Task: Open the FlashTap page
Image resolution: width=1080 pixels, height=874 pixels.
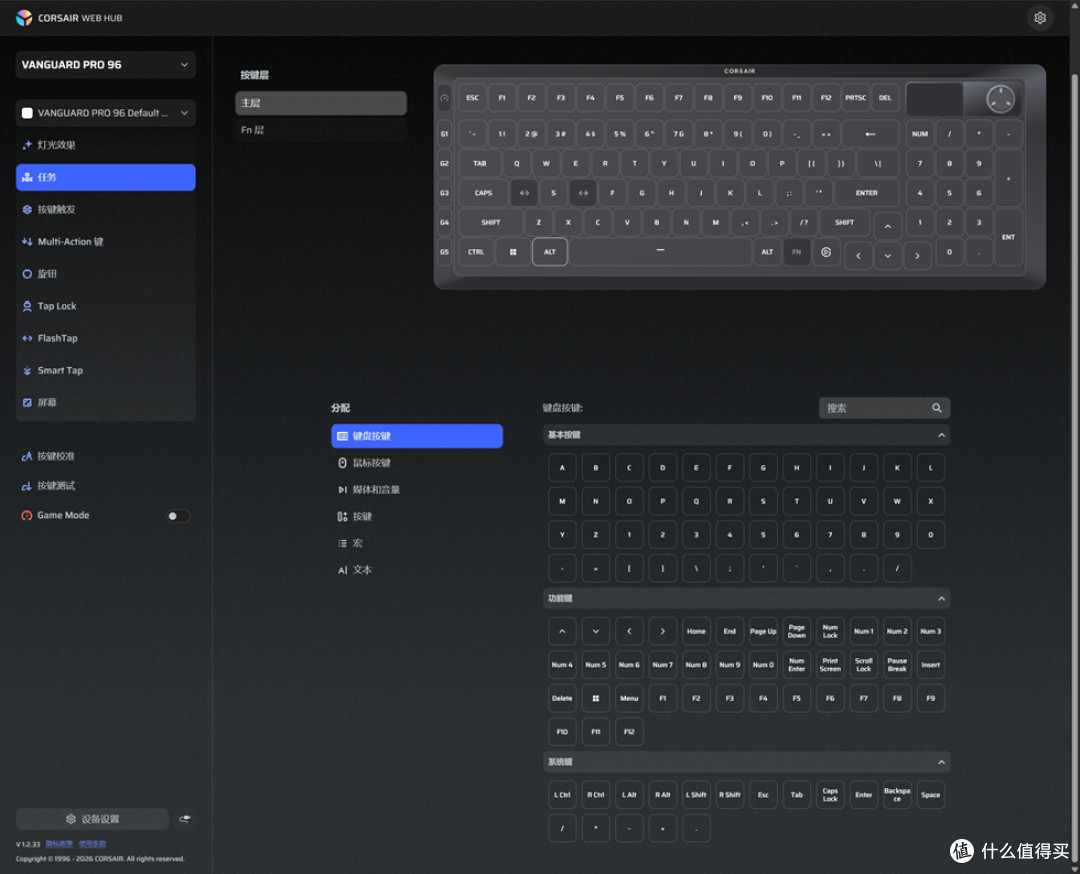Action: 105,338
